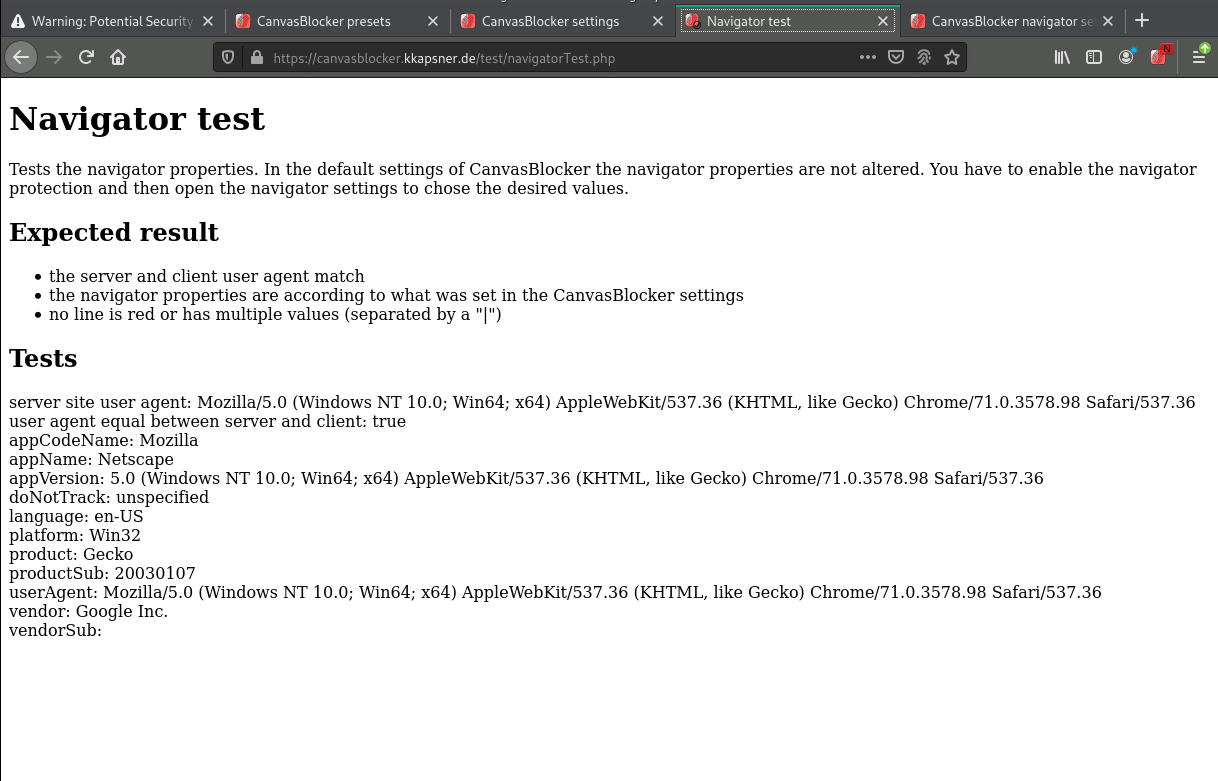Reload the Navigator test page
1218x781 pixels.
coord(86,57)
